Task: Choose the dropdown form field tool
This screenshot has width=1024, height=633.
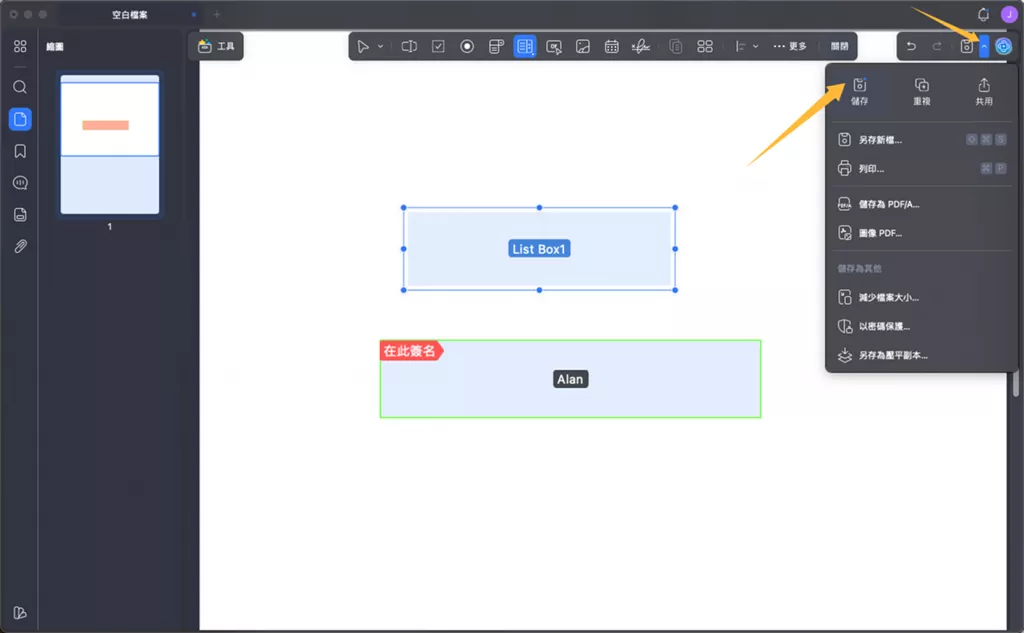Action: (496, 46)
